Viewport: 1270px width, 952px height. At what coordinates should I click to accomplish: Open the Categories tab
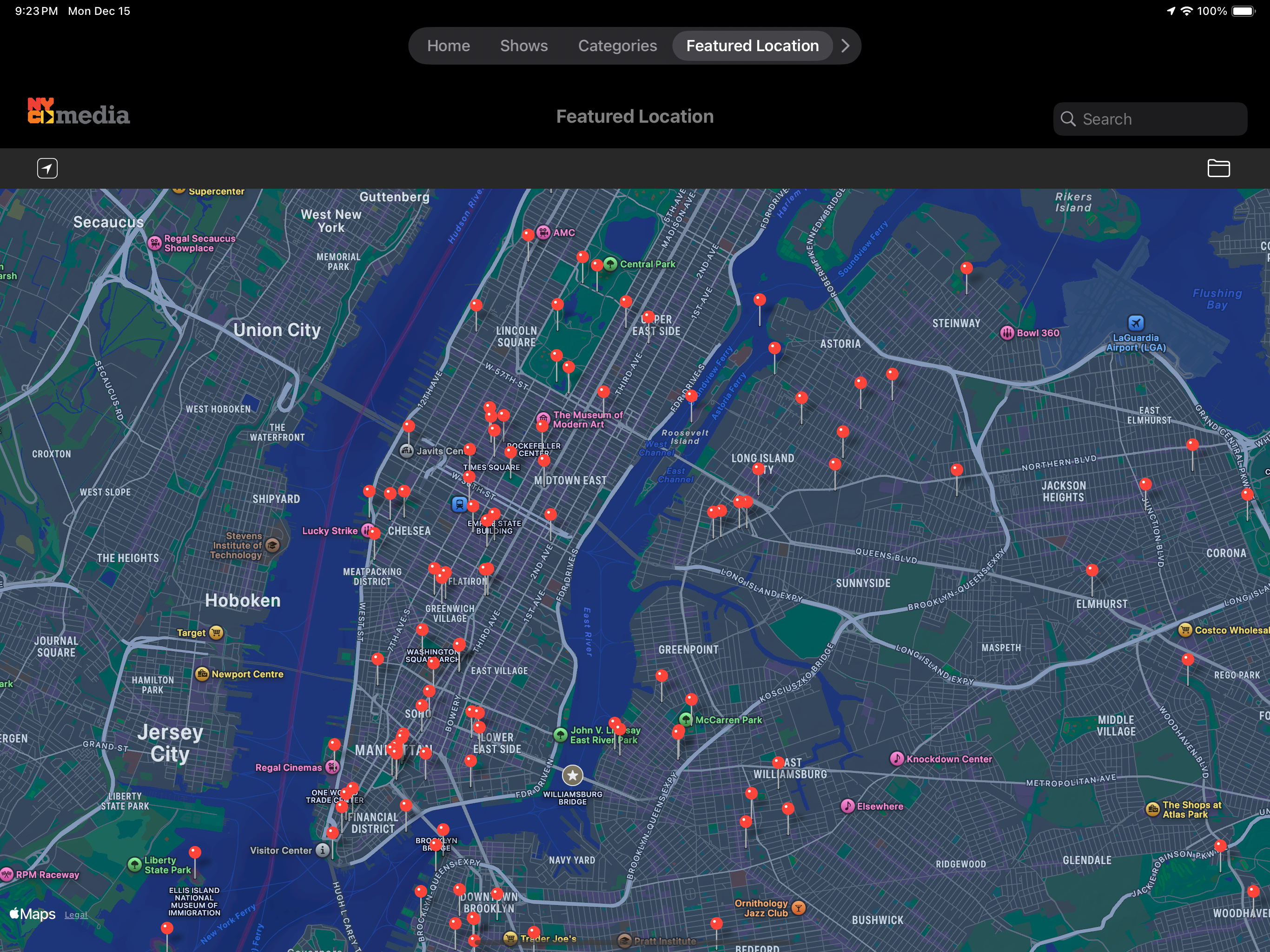(617, 46)
